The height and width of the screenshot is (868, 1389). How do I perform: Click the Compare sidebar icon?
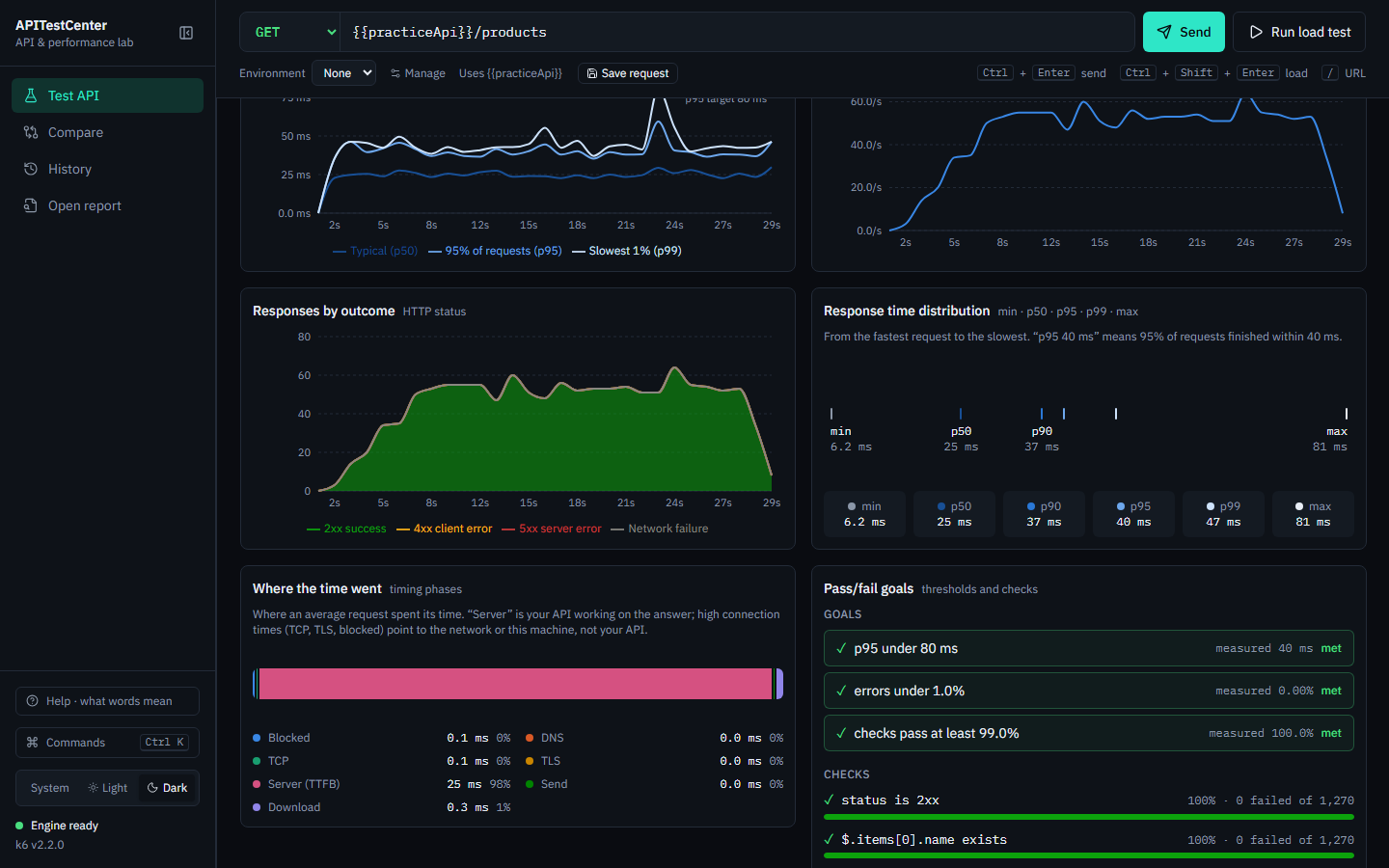[31, 132]
